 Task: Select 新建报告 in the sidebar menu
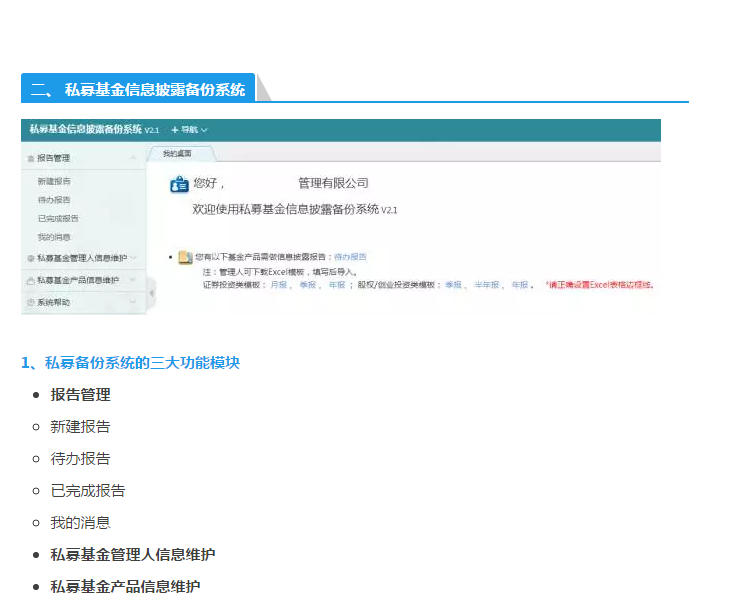point(54,181)
